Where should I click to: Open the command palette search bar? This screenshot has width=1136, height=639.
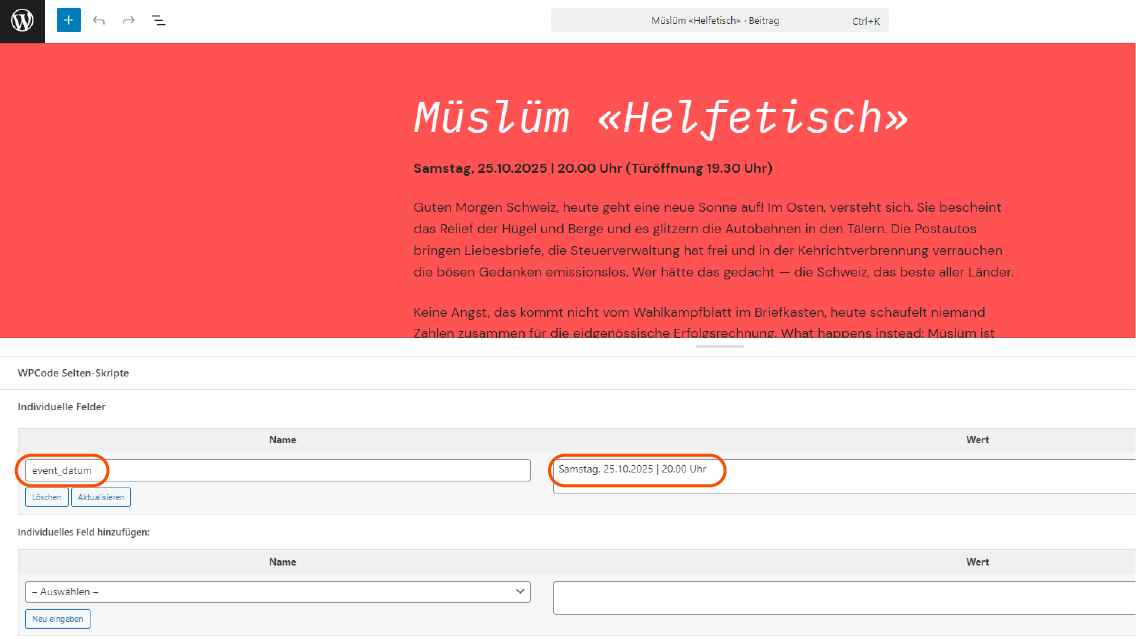(719, 20)
